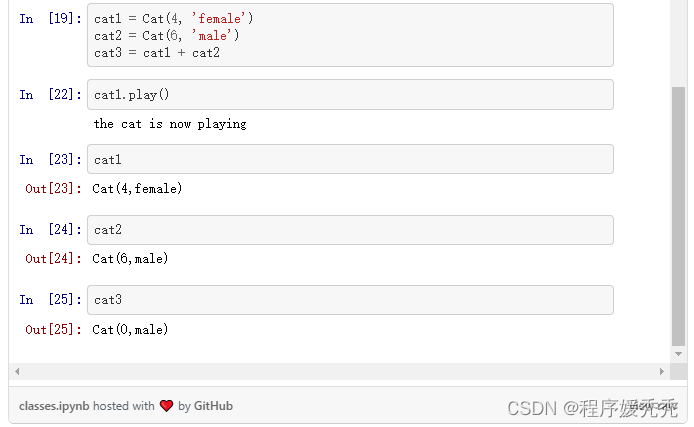Click the Out[25] Cat(0,male) output
This screenshot has height=427, width=694.
(x=130, y=330)
